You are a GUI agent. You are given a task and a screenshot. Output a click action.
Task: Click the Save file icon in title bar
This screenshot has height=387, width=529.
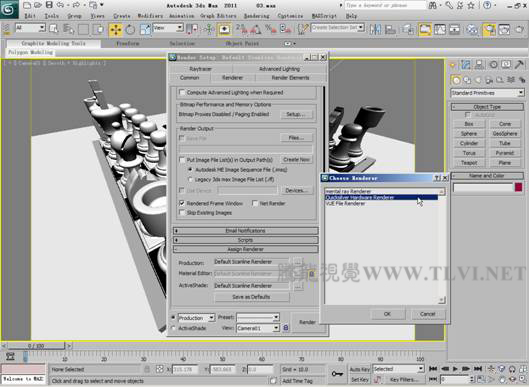click(x=49, y=5)
